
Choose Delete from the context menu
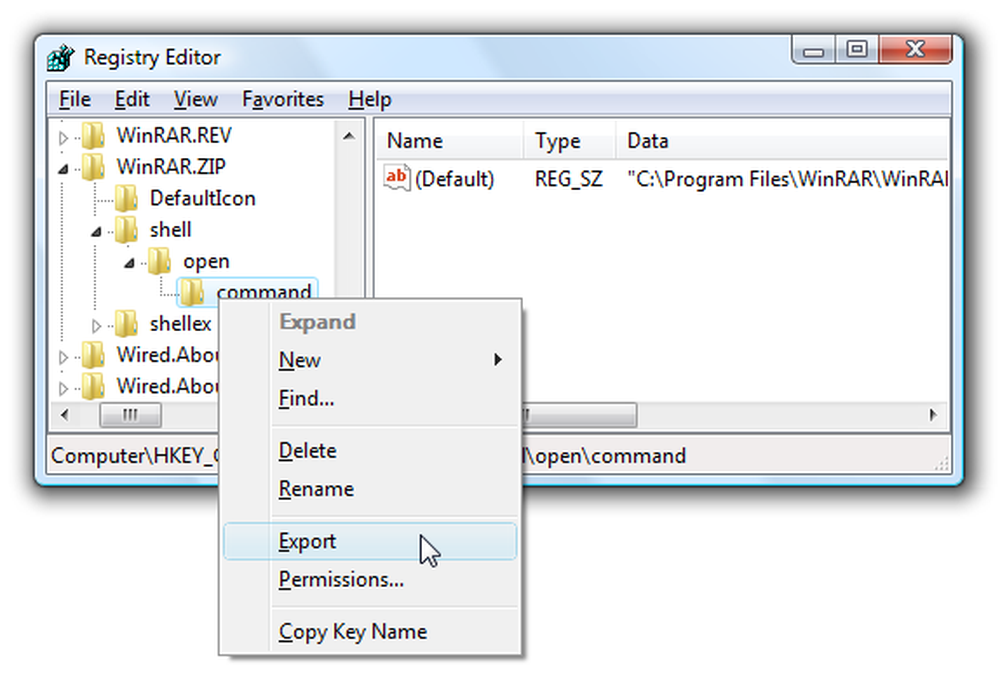tap(370, 451)
